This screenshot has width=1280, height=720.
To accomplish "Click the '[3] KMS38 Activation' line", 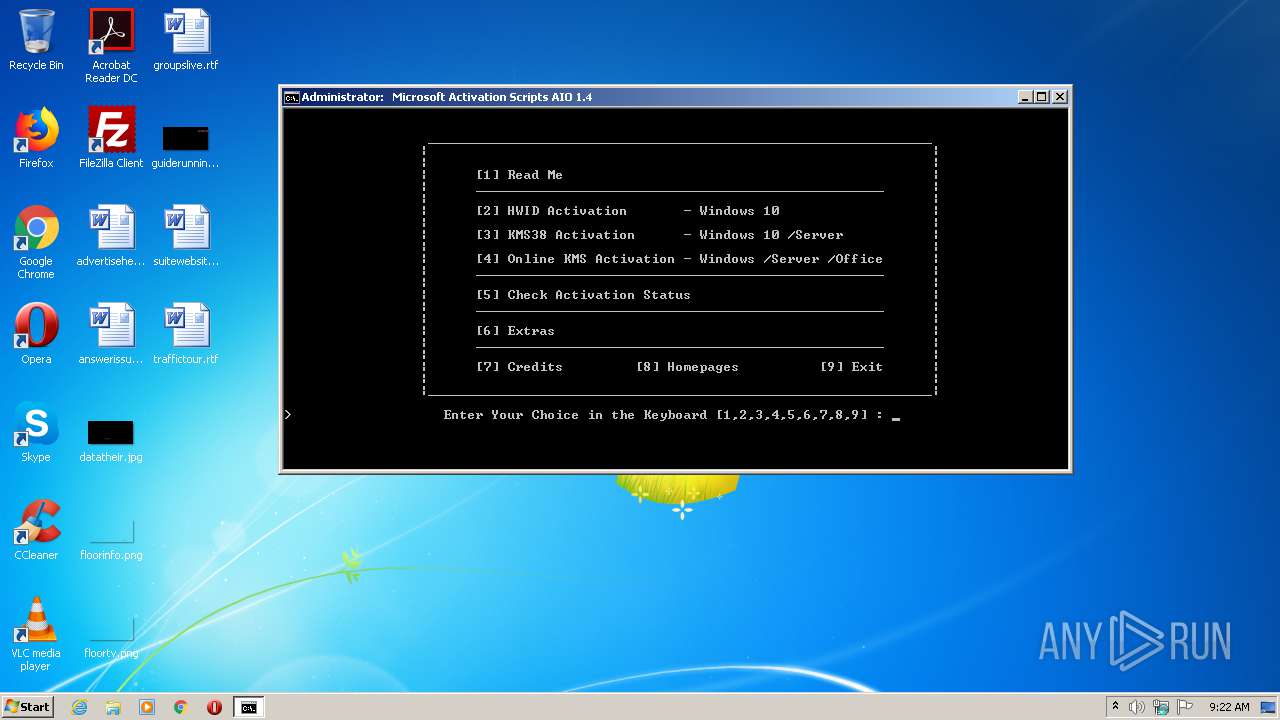I will pos(659,235).
